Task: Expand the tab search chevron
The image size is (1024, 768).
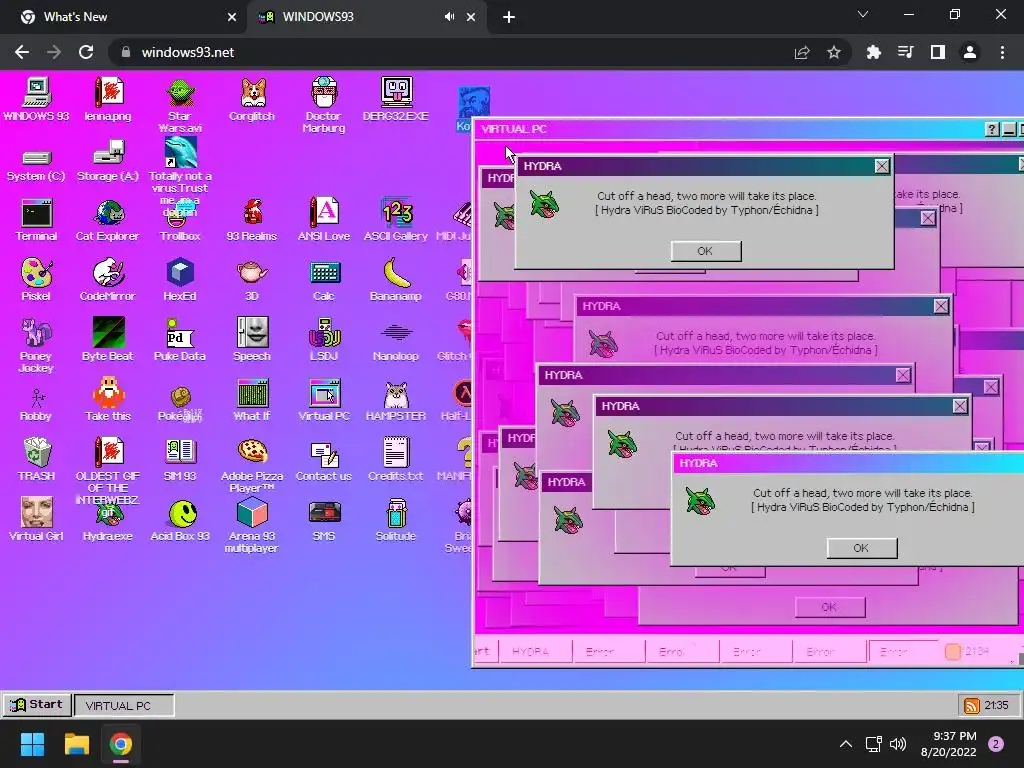Action: tap(863, 14)
